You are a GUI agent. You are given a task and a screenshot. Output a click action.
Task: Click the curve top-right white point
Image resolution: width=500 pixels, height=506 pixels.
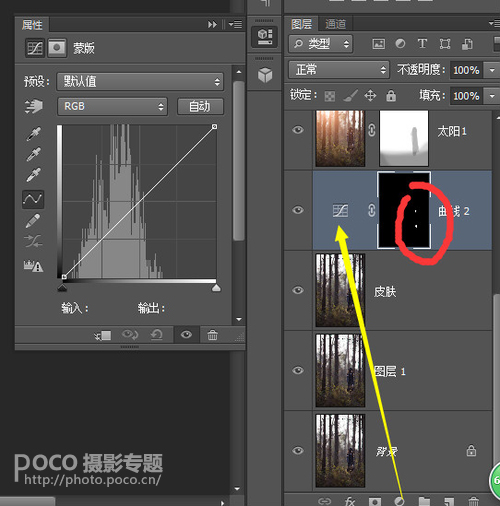click(x=215, y=127)
